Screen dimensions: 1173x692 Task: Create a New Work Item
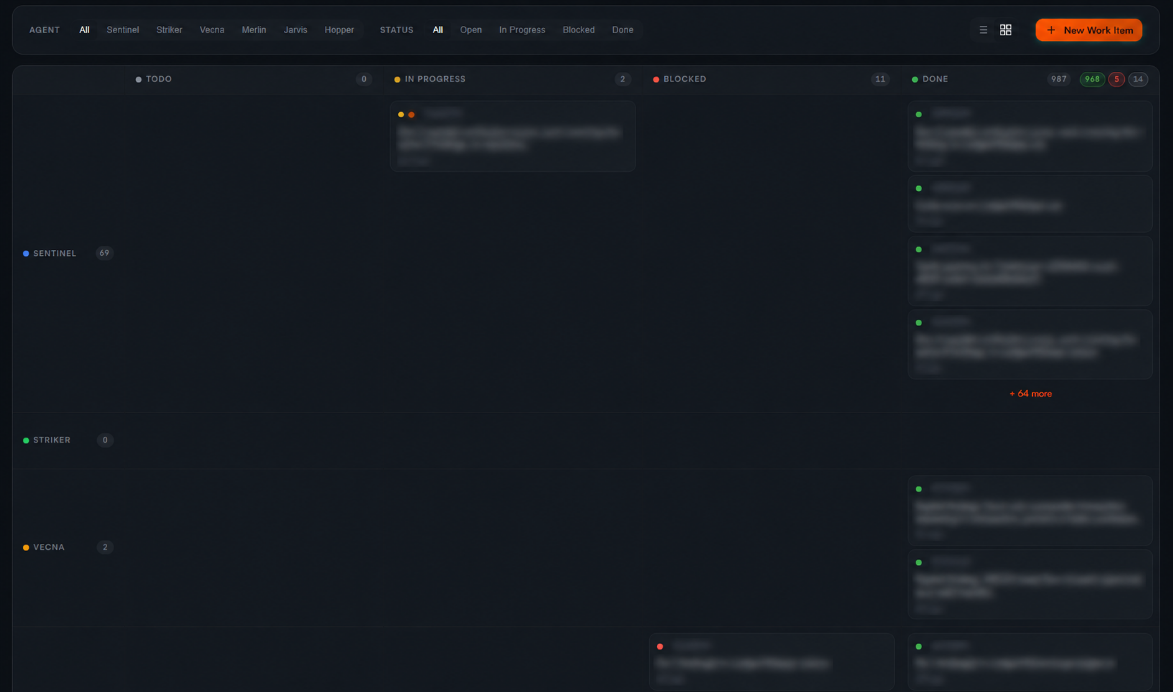coord(1088,30)
